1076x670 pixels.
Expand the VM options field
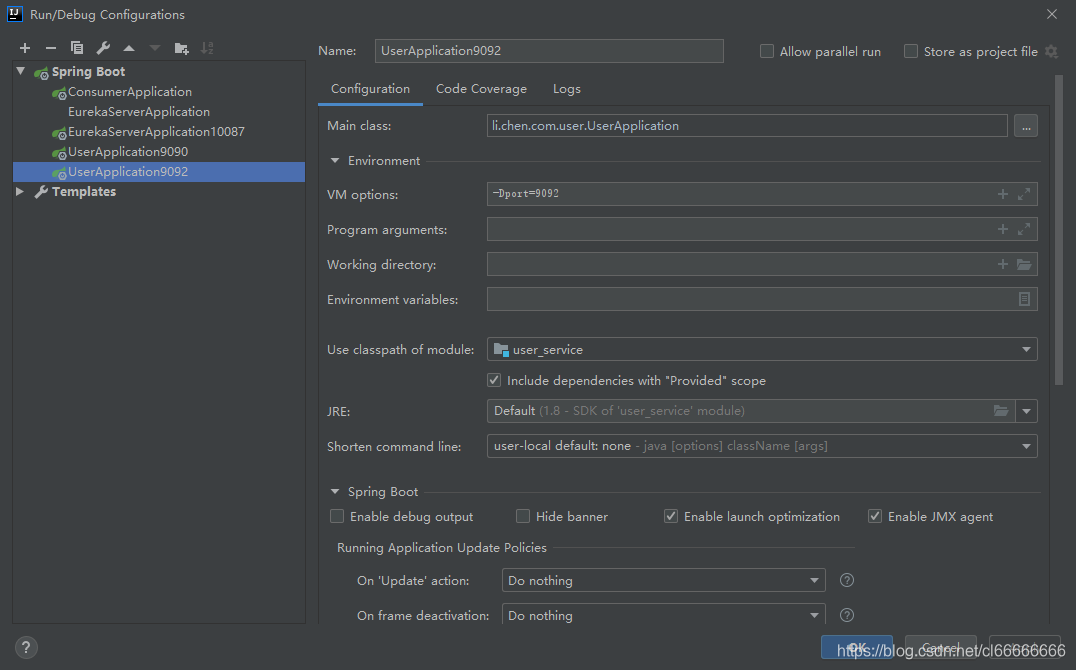coord(1024,194)
